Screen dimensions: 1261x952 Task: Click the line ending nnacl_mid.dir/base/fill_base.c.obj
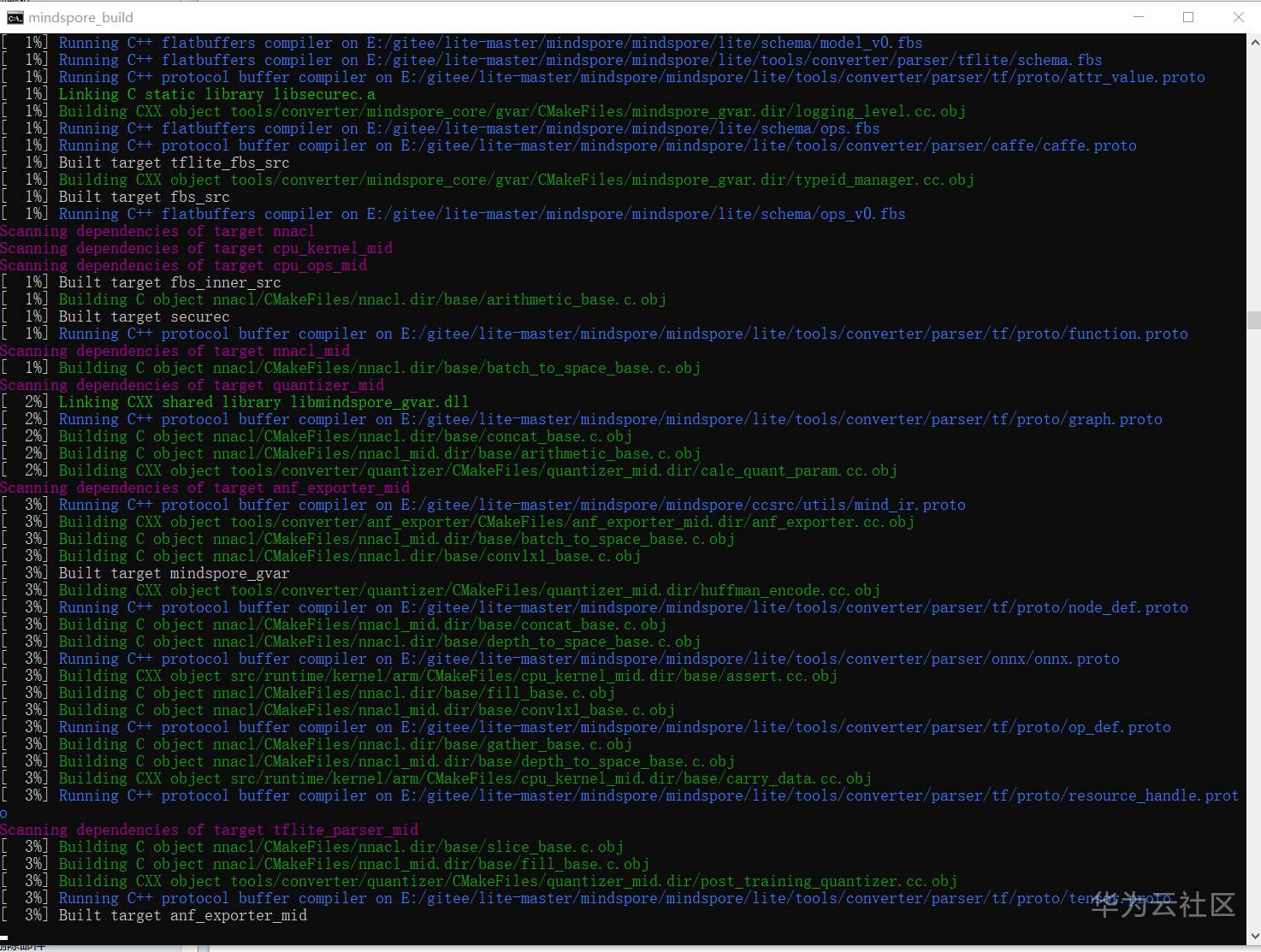[324, 864]
